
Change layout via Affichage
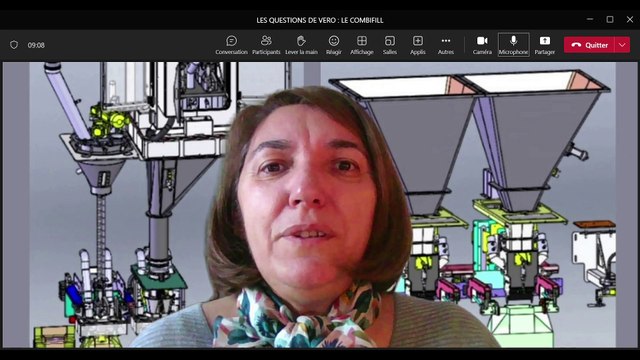point(362,45)
